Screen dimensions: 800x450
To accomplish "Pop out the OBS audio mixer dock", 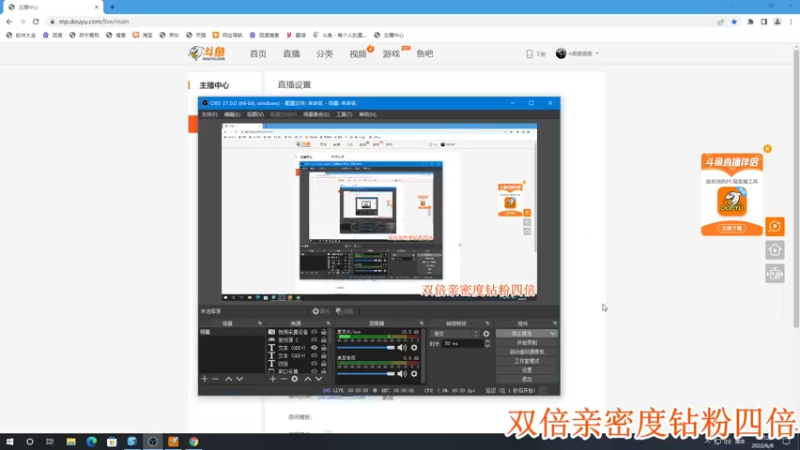I will 421,323.
